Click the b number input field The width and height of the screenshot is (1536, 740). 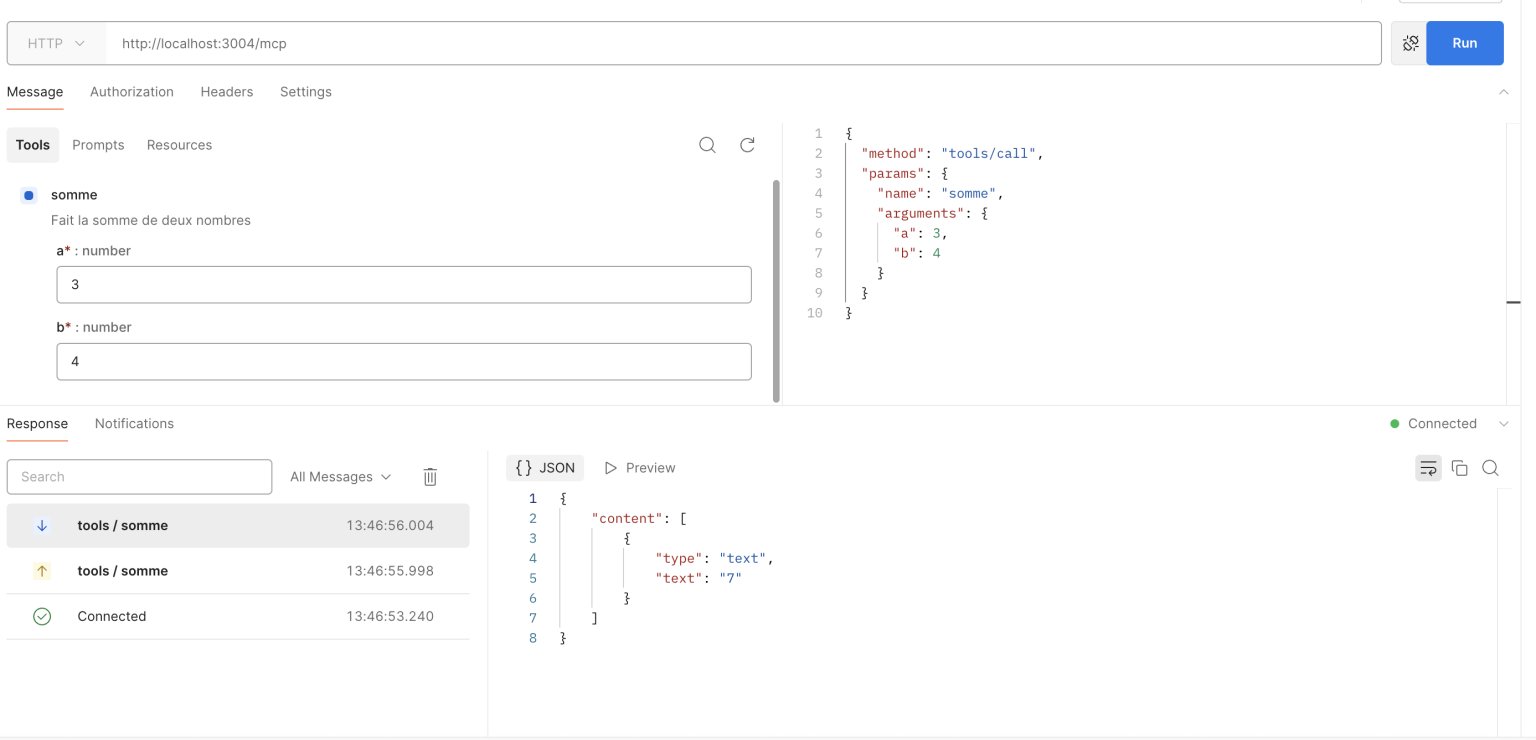404,361
